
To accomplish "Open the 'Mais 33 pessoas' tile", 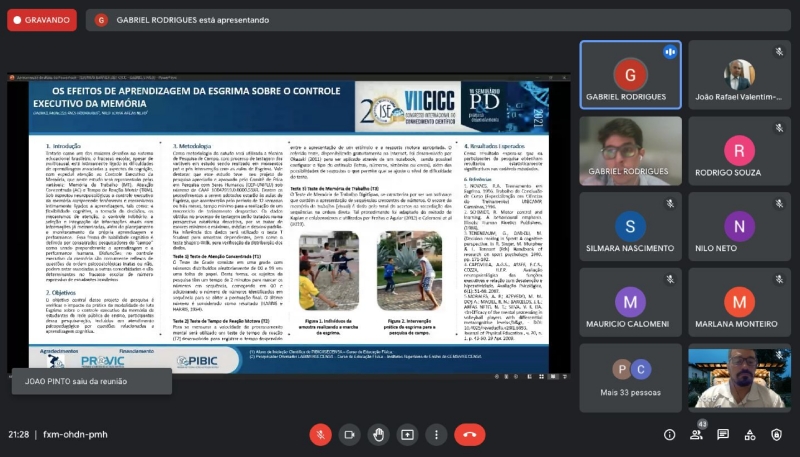I will 630,378.
